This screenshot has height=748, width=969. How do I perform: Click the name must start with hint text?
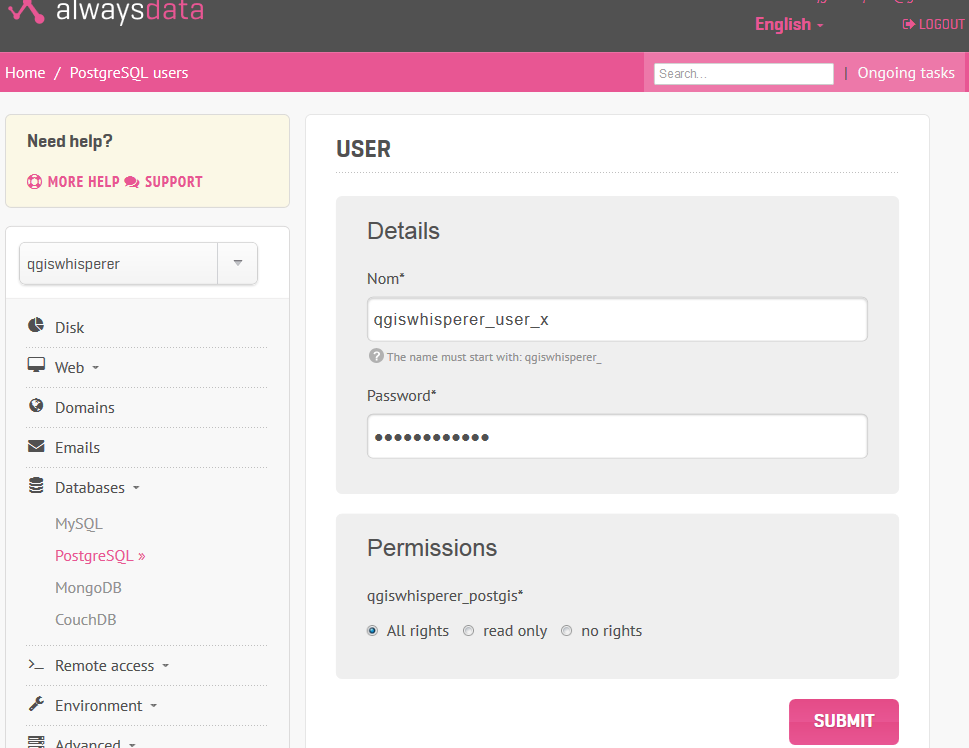point(494,357)
